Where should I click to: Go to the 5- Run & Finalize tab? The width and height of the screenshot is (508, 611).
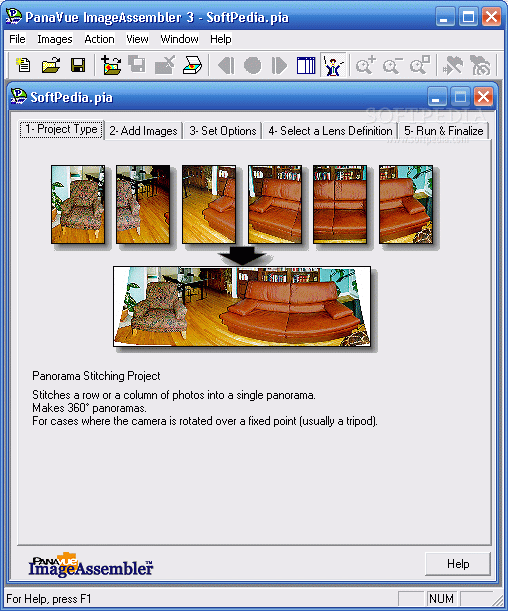[443, 131]
